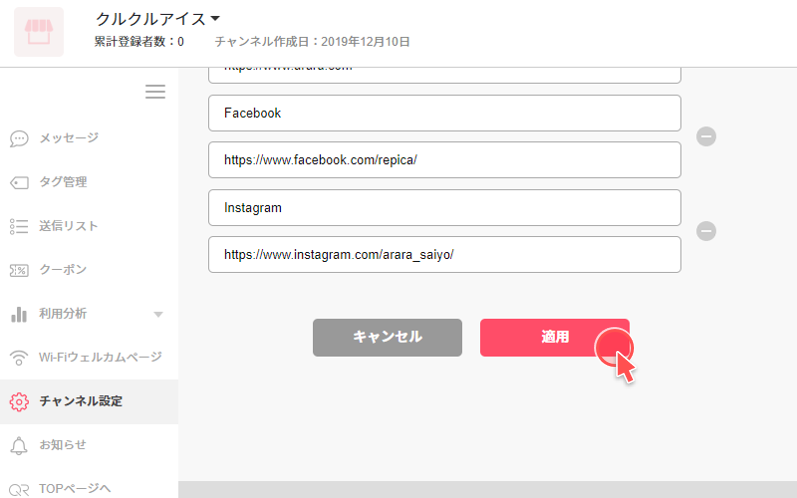Click the 送信リスト list icon
Image resolution: width=797 pixels, height=498 pixels.
click(19, 226)
